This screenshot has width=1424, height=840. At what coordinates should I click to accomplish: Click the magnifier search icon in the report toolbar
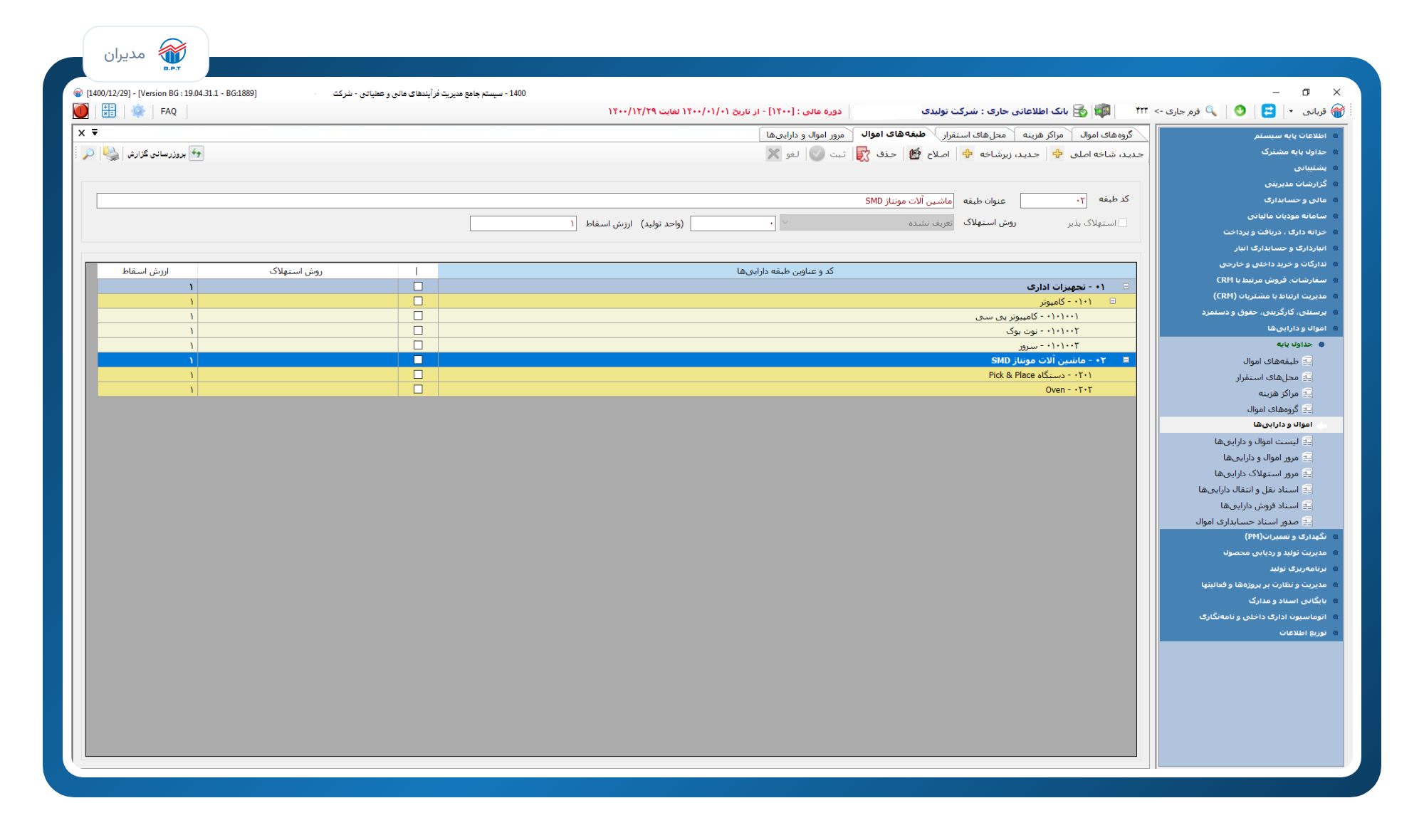pyautogui.click(x=88, y=154)
